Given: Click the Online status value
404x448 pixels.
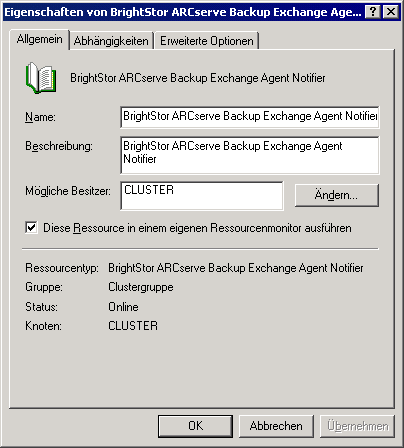Looking at the screenshot, I should point(123,307).
